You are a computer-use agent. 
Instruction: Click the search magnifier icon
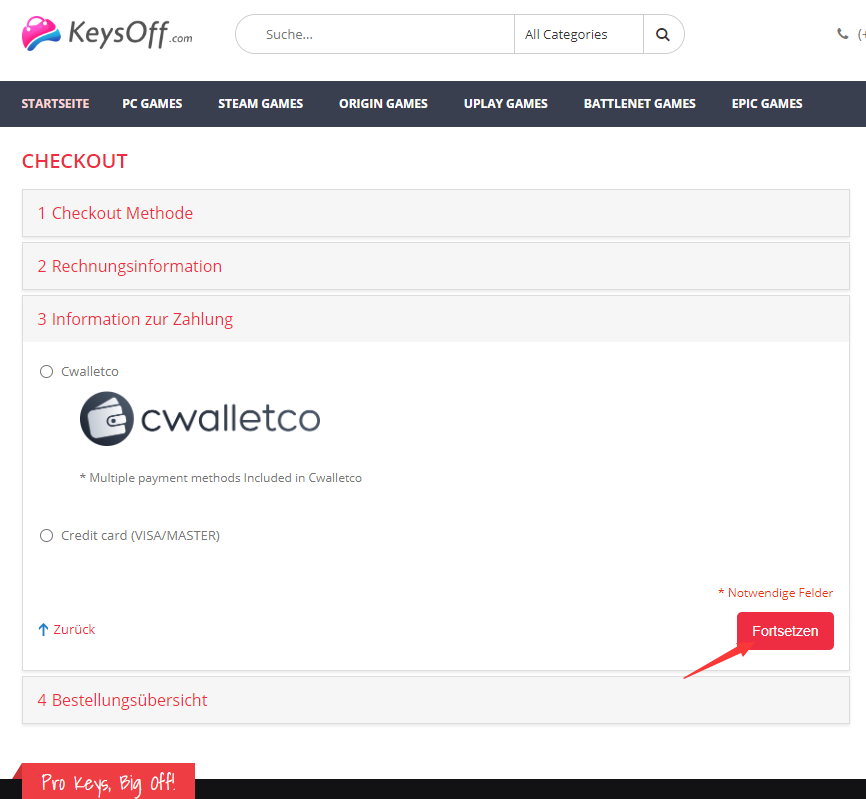[663, 34]
